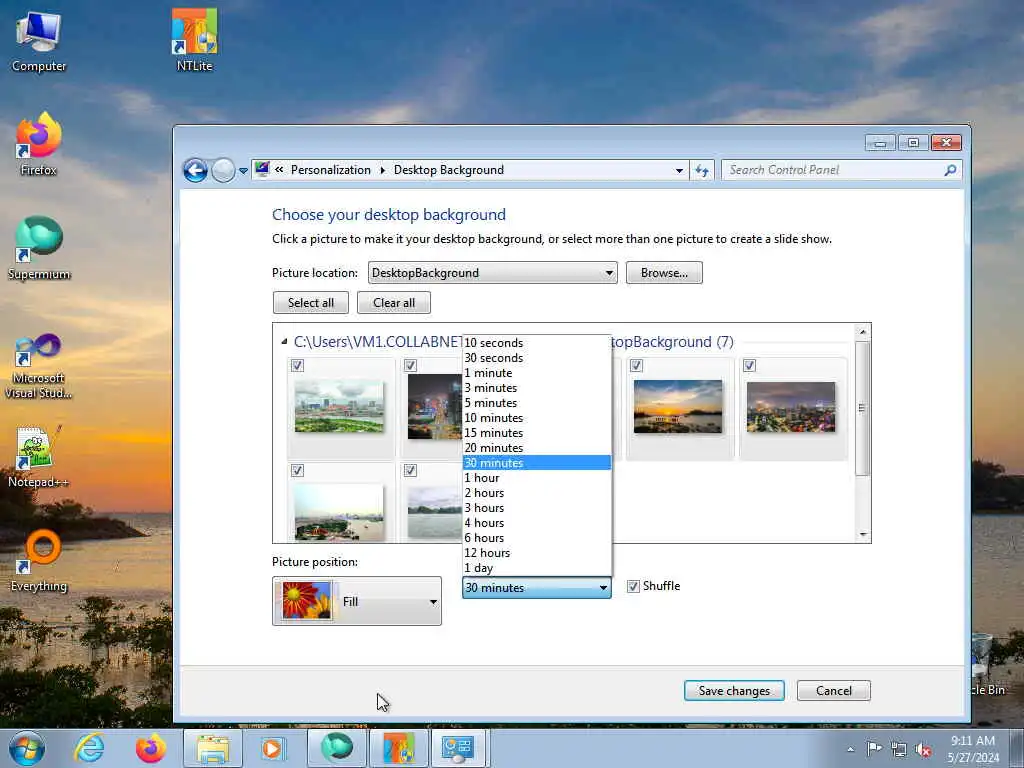
Task: Collapse the DesktopBackground folder group
Action: pos(284,342)
